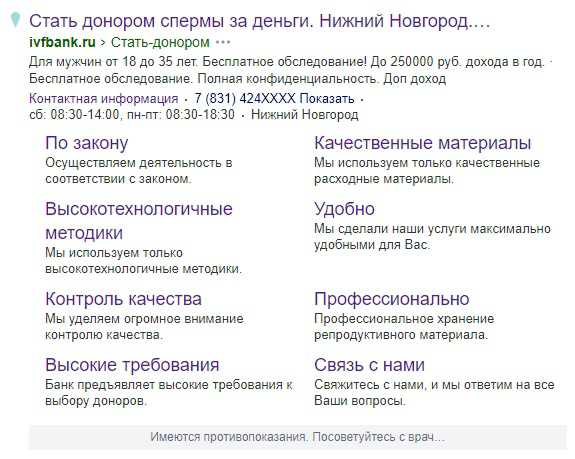Click the teal map pin icon
575x459 pixels.
click(15, 20)
